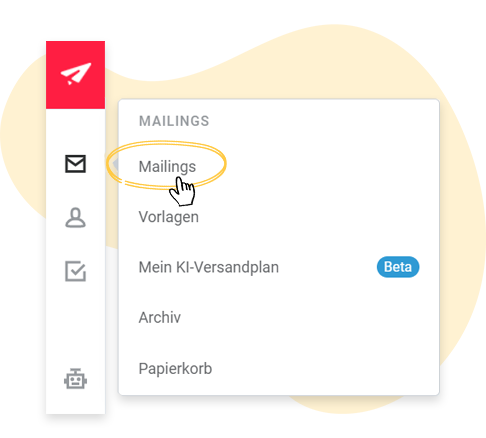Click the small flyout pointer arrow beside Mailings
This screenshot has width=486, height=438.
coord(116,164)
